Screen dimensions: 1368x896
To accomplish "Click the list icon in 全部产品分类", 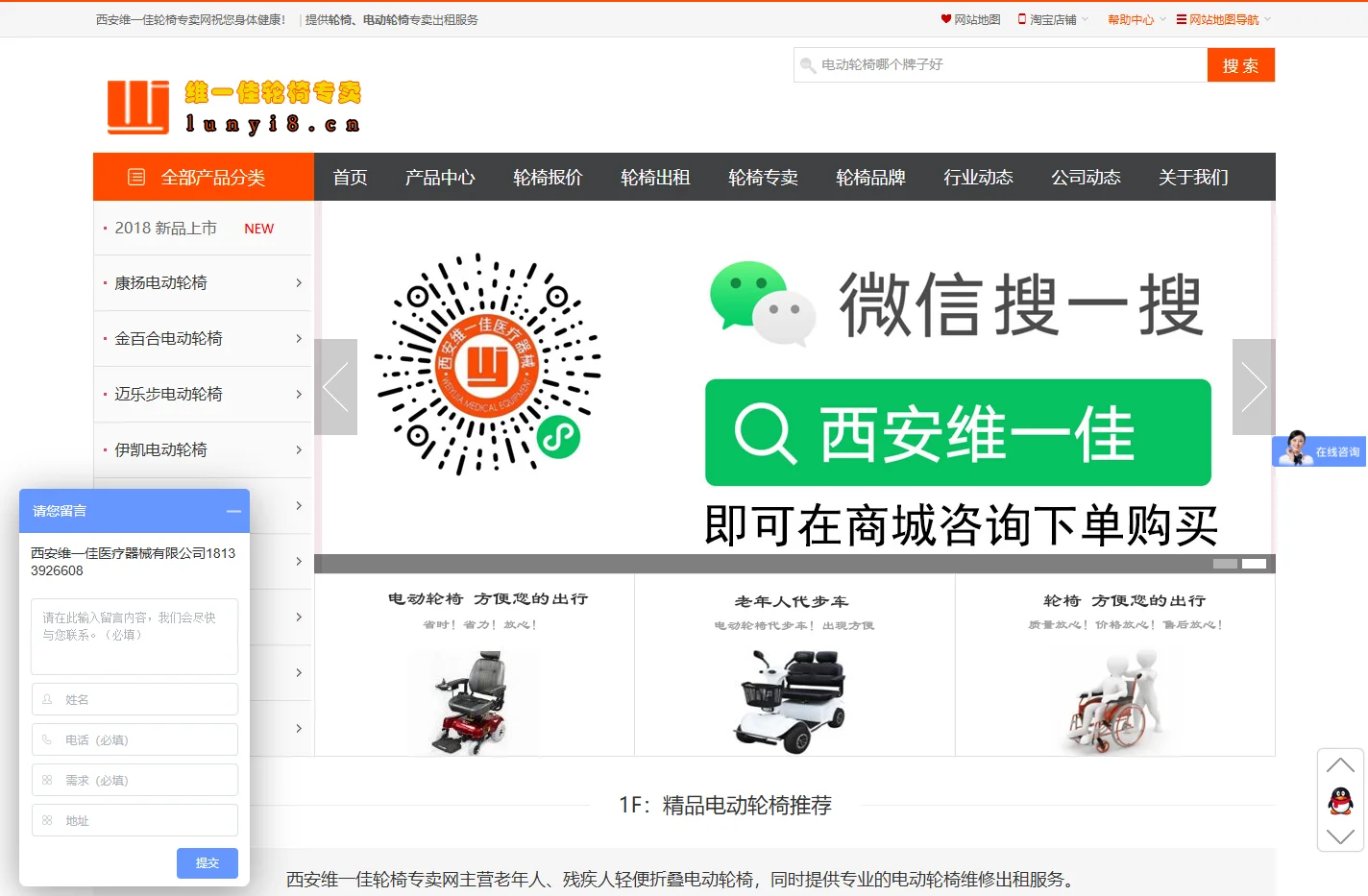I will pos(136,177).
